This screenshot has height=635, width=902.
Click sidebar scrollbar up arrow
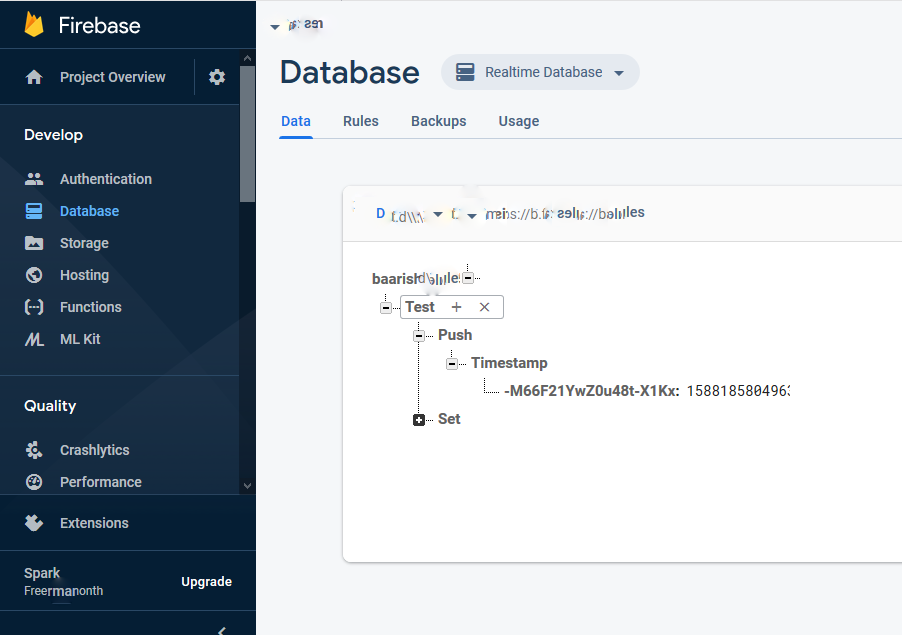pos(247,58)
